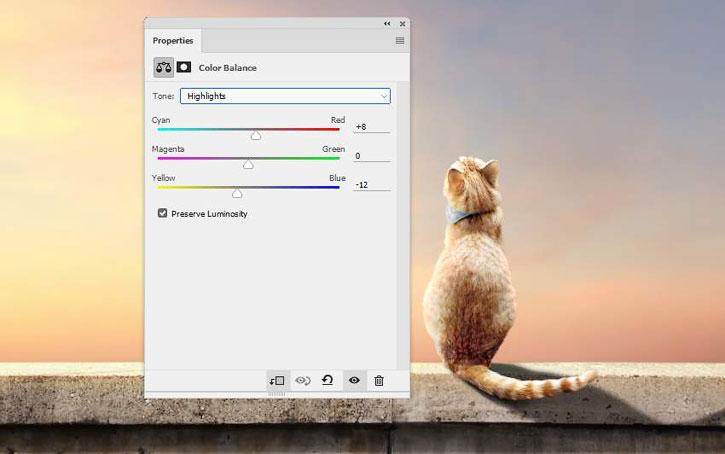Click the Magenta-Green value field 0
The width and height of the screenshot is (725, 454).
(372, 156)
